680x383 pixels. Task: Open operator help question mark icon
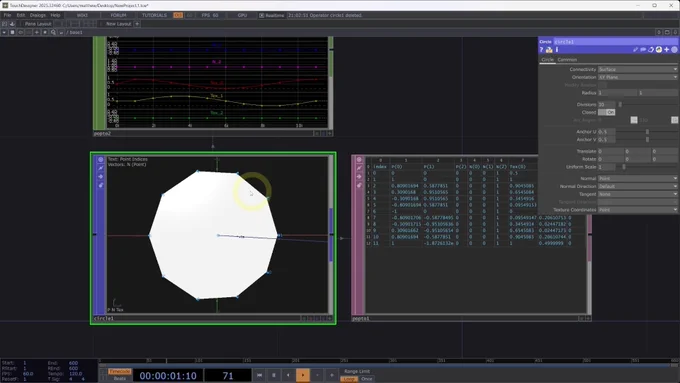click(x=541, y=50)
